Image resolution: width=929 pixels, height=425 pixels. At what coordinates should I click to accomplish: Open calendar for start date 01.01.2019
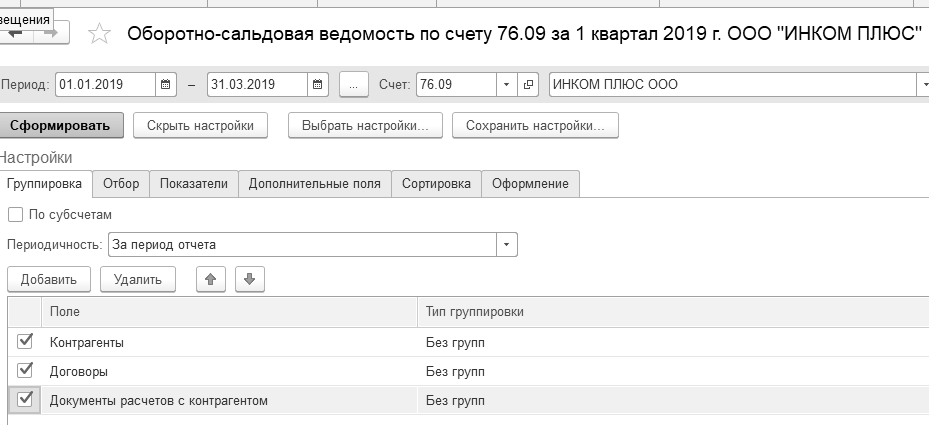166,85
